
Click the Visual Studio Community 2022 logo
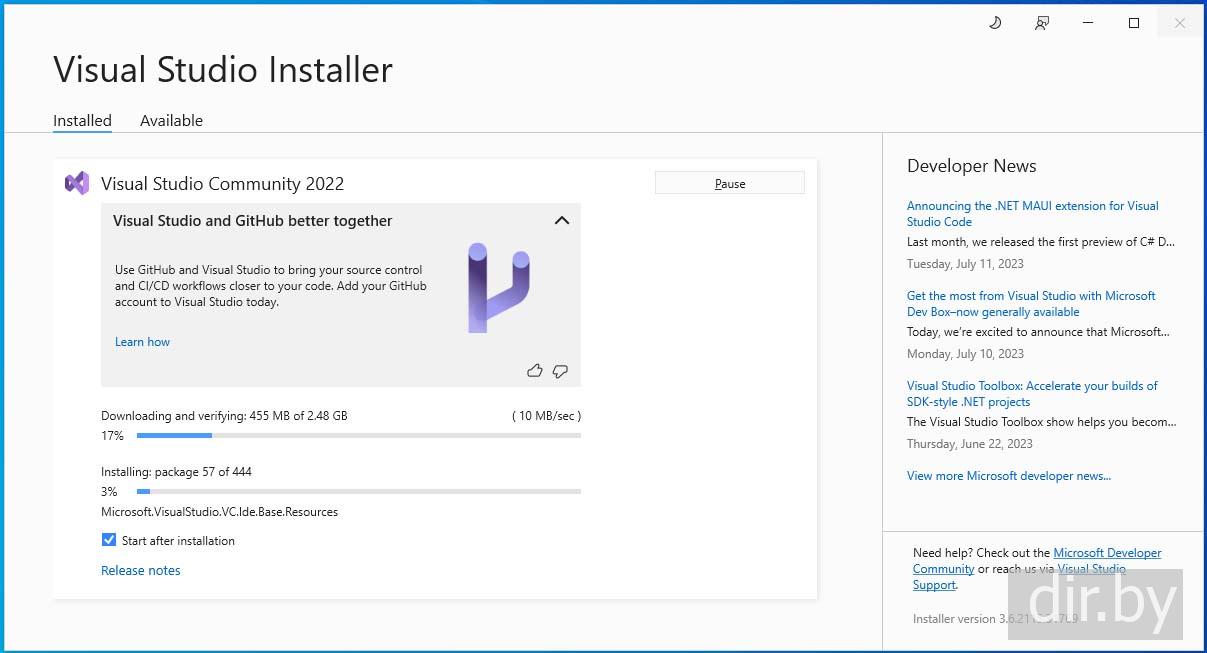click(x=77, y=183)
